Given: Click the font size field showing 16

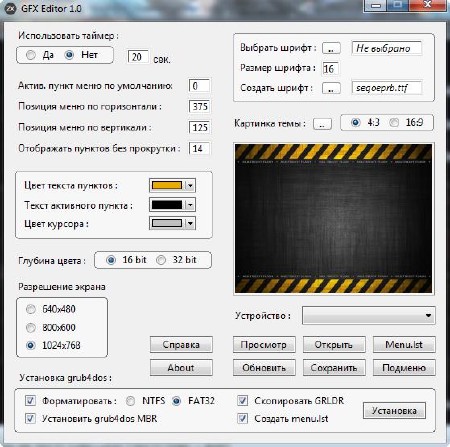Looking at the screenshot, I should pos(330,68).
